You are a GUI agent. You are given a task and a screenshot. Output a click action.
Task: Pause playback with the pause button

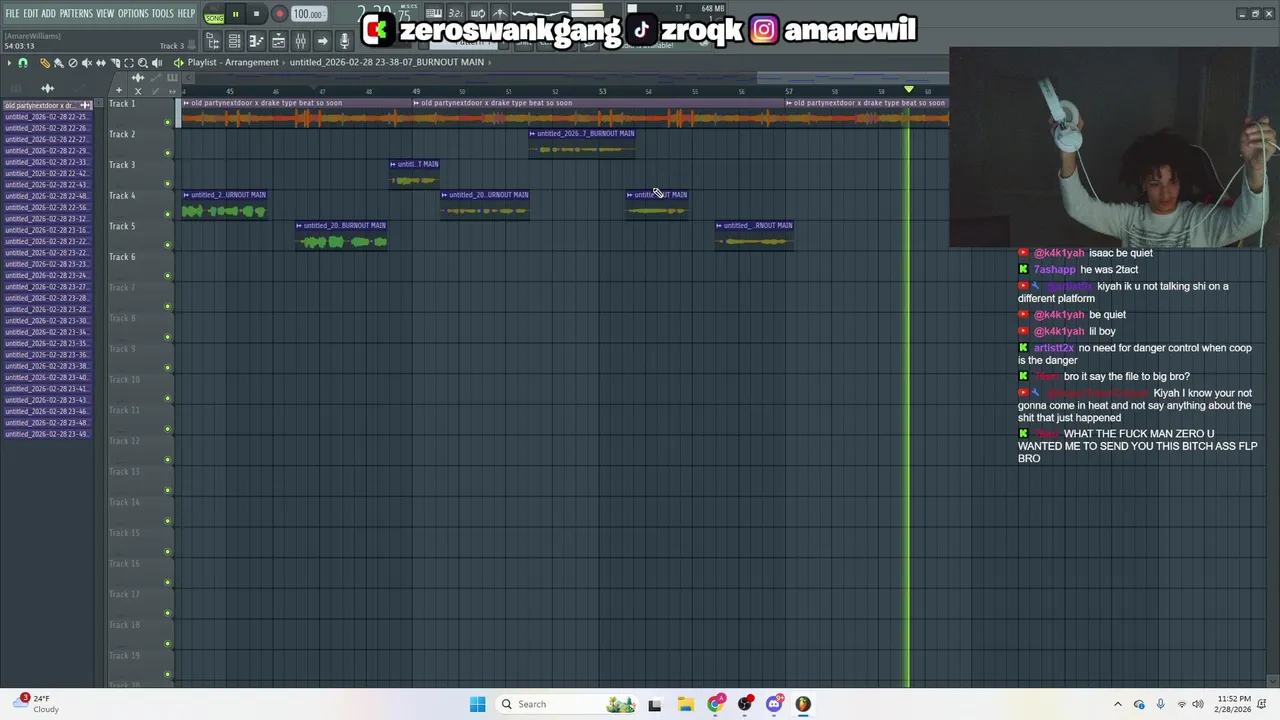coord(235,14)
